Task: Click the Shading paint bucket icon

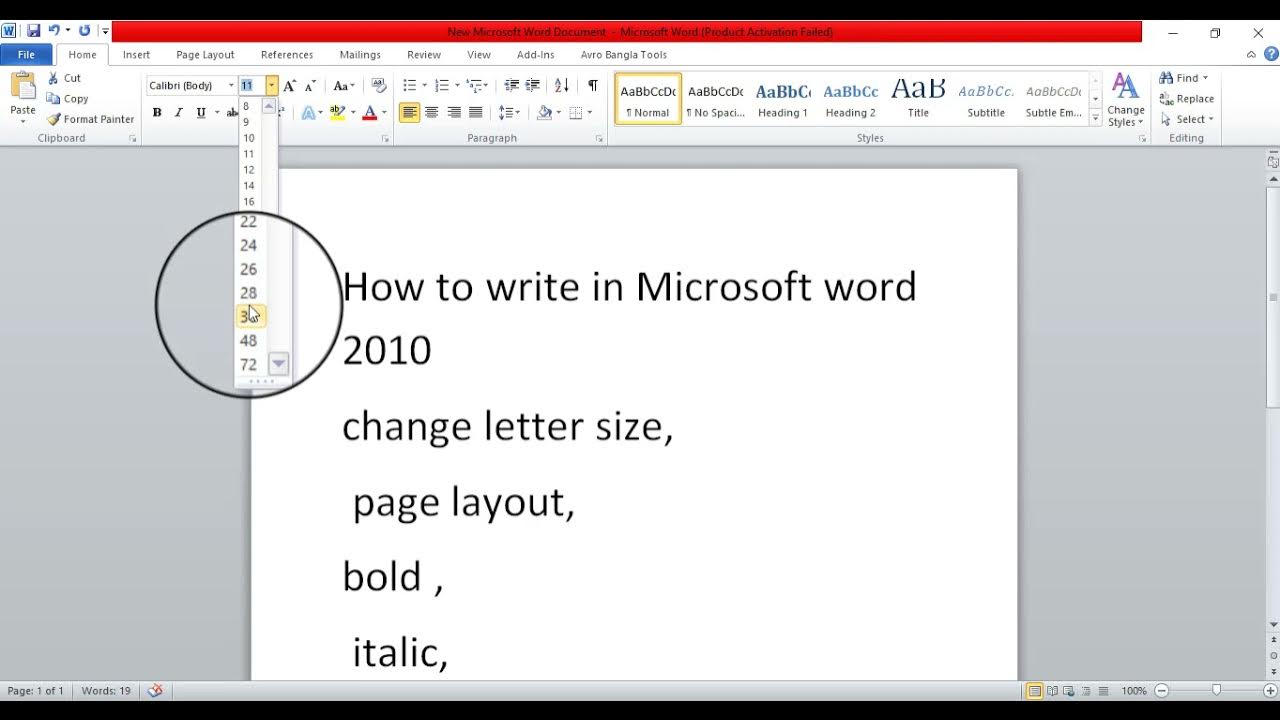Action: [544, 113]
